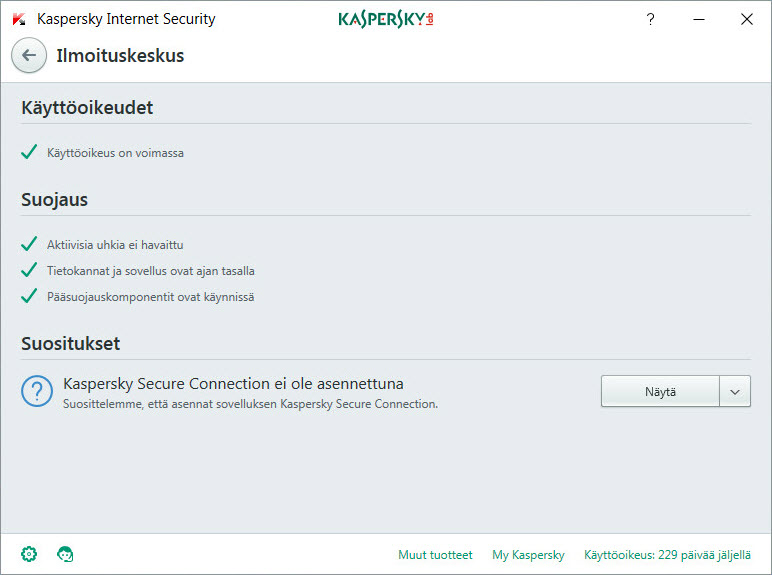772x575 pixels.
Task: Minimize the Kaspersky window
Action: 698,19
